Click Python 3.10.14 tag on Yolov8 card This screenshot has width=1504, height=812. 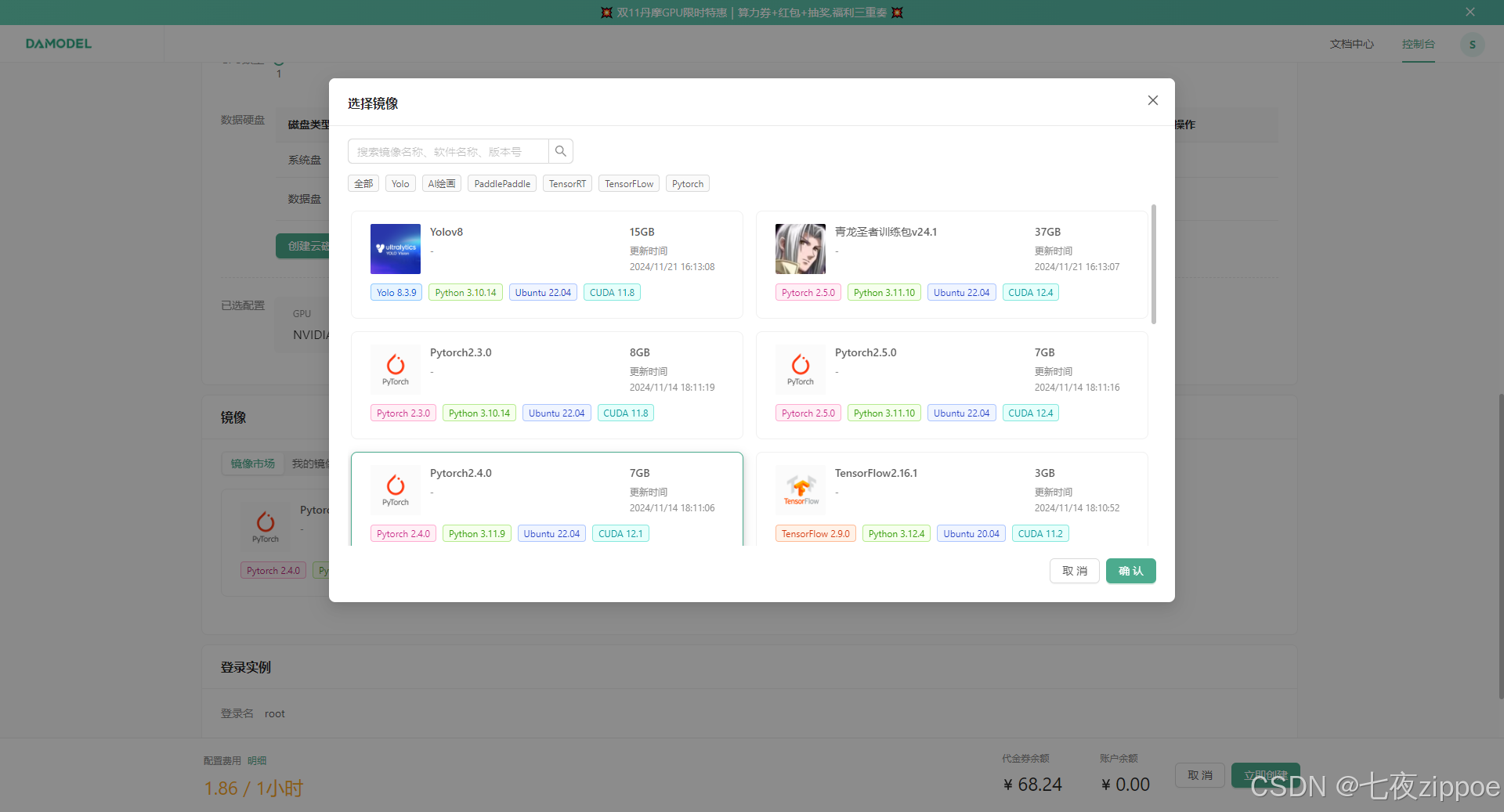466,292
